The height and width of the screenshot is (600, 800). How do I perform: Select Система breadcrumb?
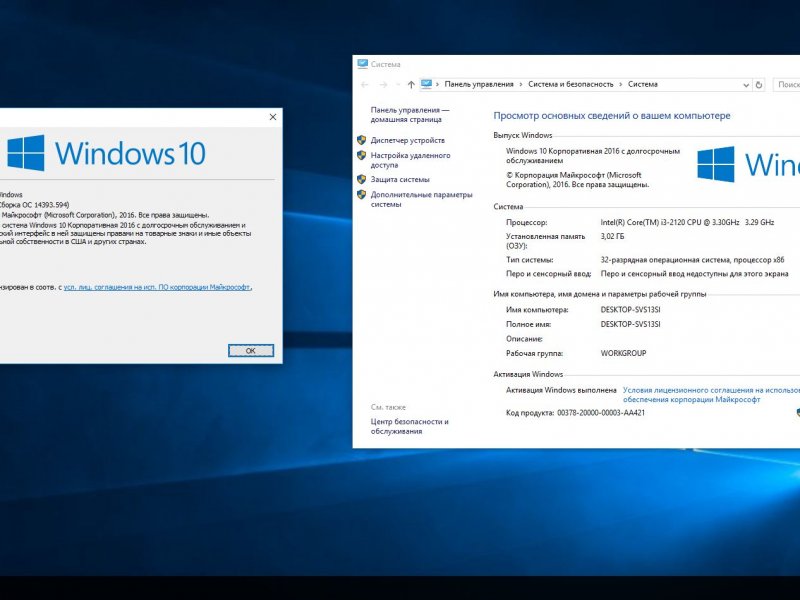(642, 84)
